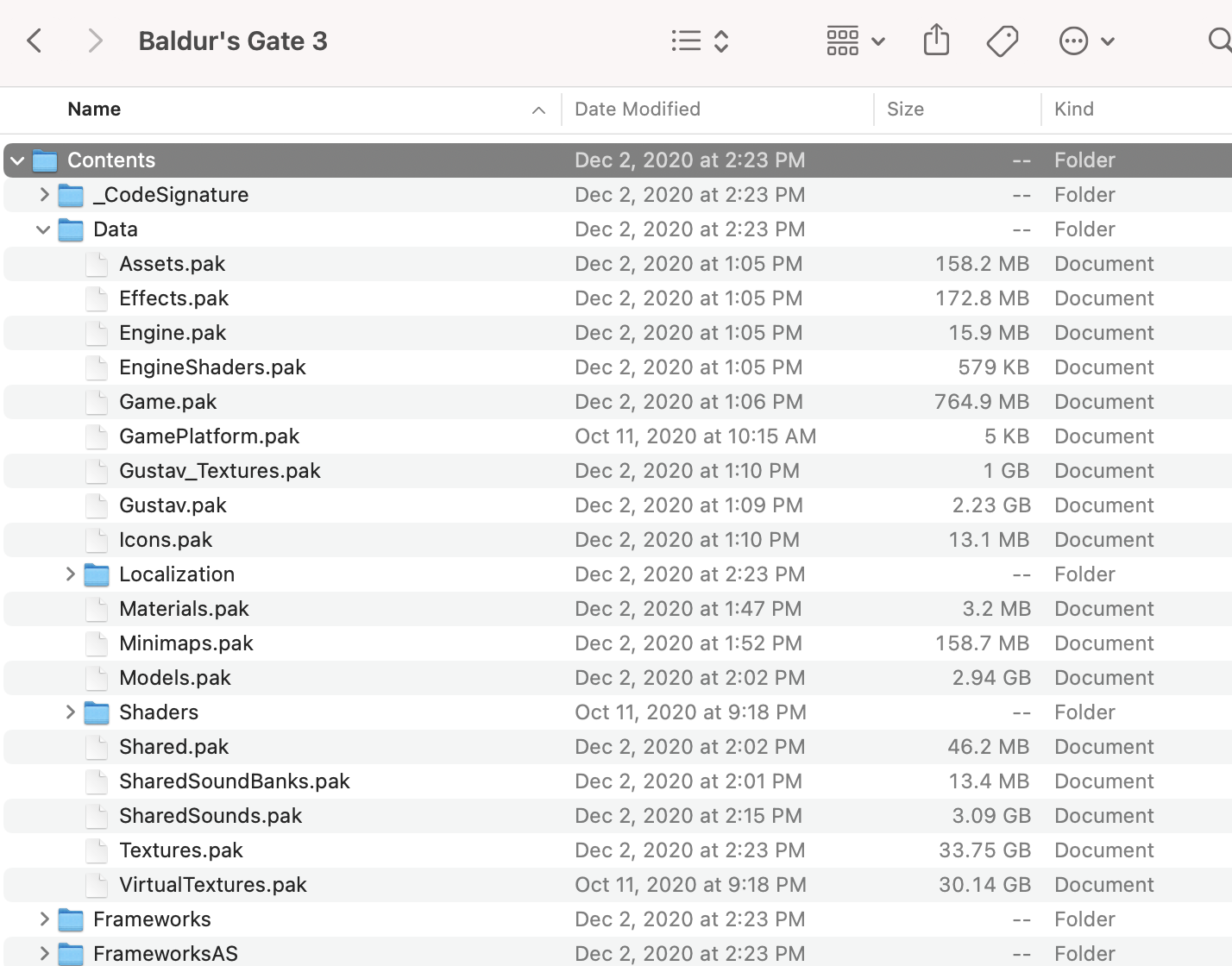Select the Gustav_Textures.pak file name

point(220,471)
